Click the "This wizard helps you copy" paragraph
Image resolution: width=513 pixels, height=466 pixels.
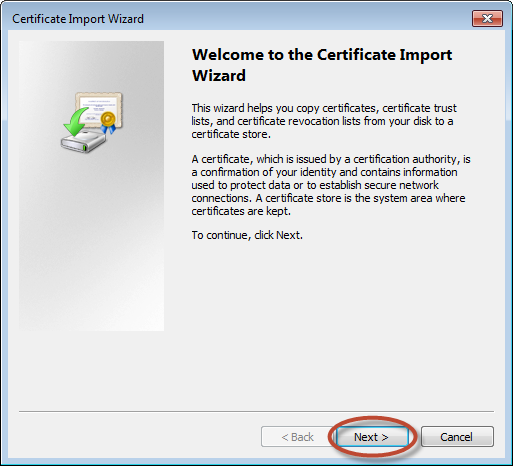click(324, 121)
